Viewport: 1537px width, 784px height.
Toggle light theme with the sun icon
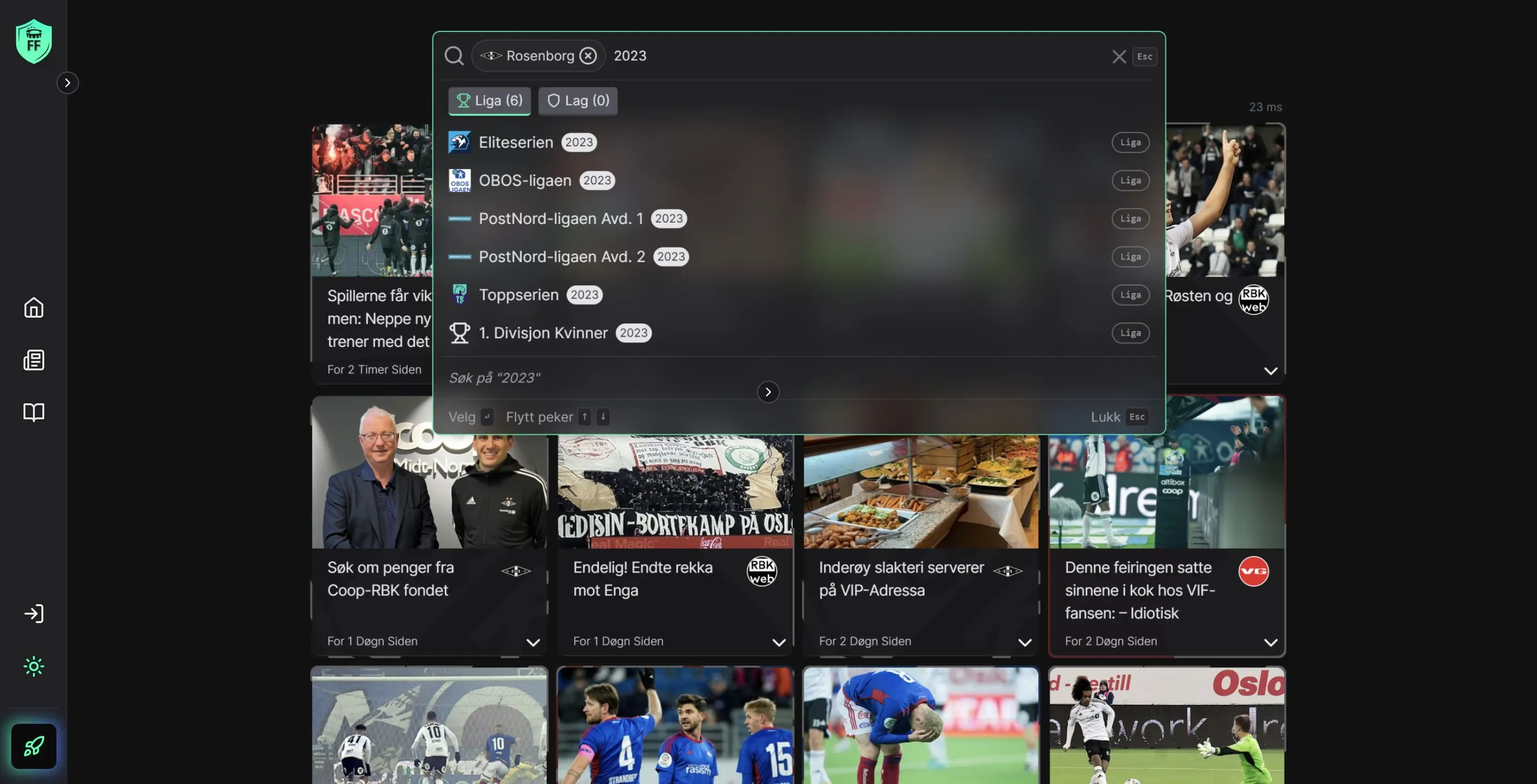[33, 666]
